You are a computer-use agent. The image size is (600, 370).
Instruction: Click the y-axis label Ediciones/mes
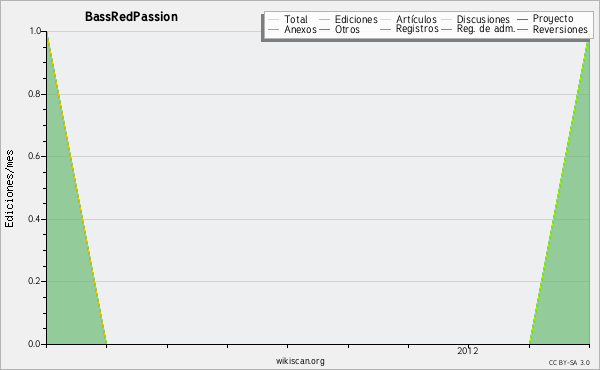point(9,189)
